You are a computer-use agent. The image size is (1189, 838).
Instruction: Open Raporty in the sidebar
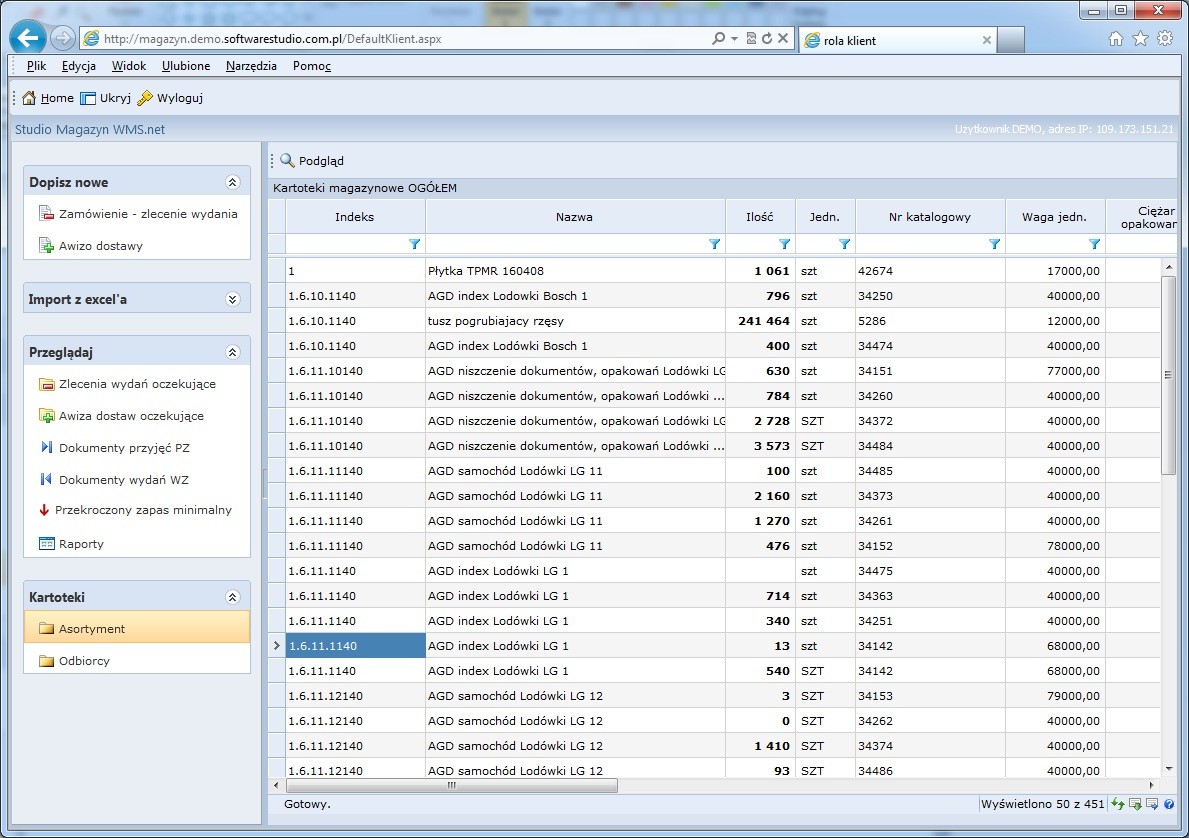81,544
